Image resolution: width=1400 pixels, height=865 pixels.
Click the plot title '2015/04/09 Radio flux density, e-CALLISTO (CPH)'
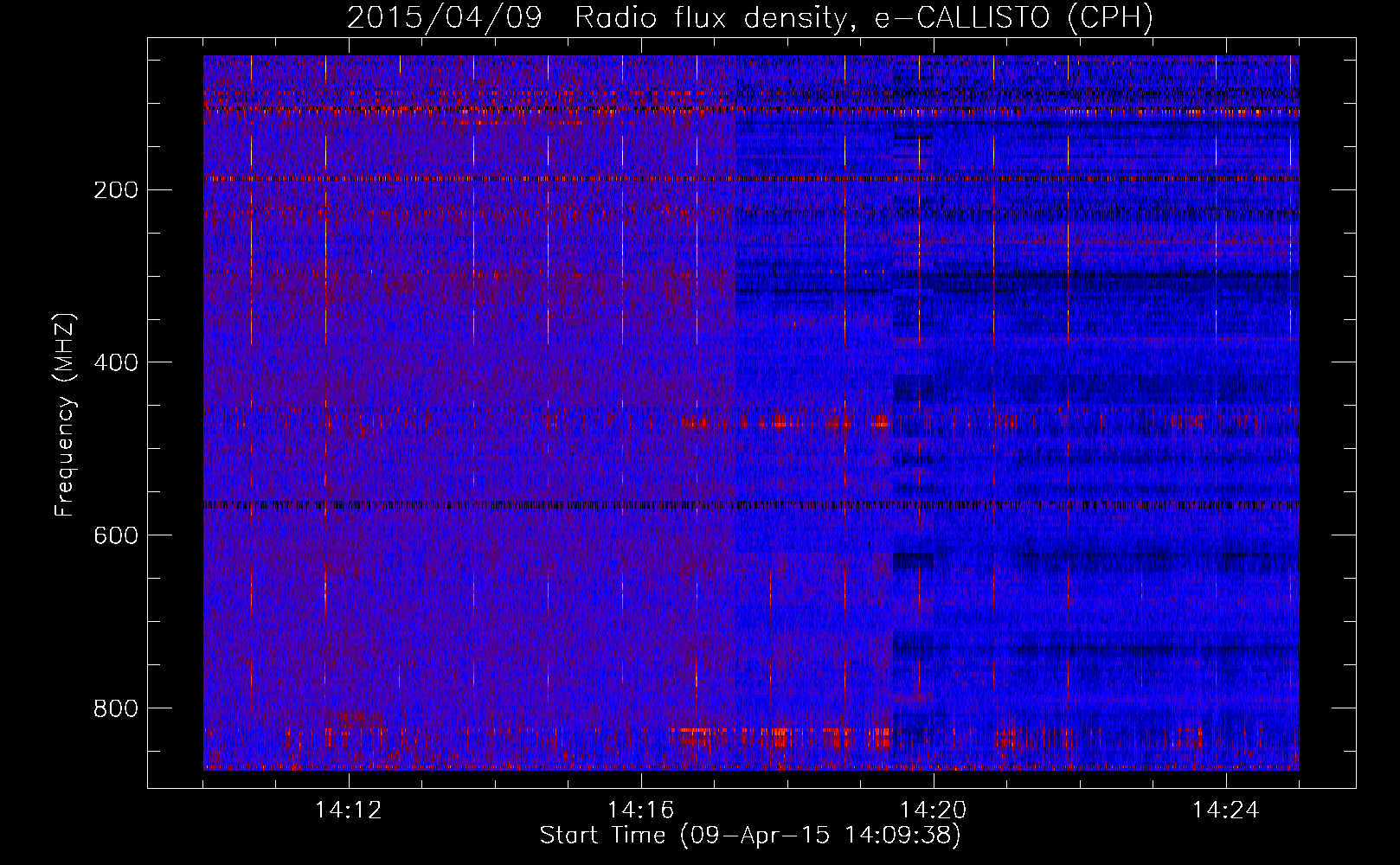pyautogui.click(x=750, y=17)
